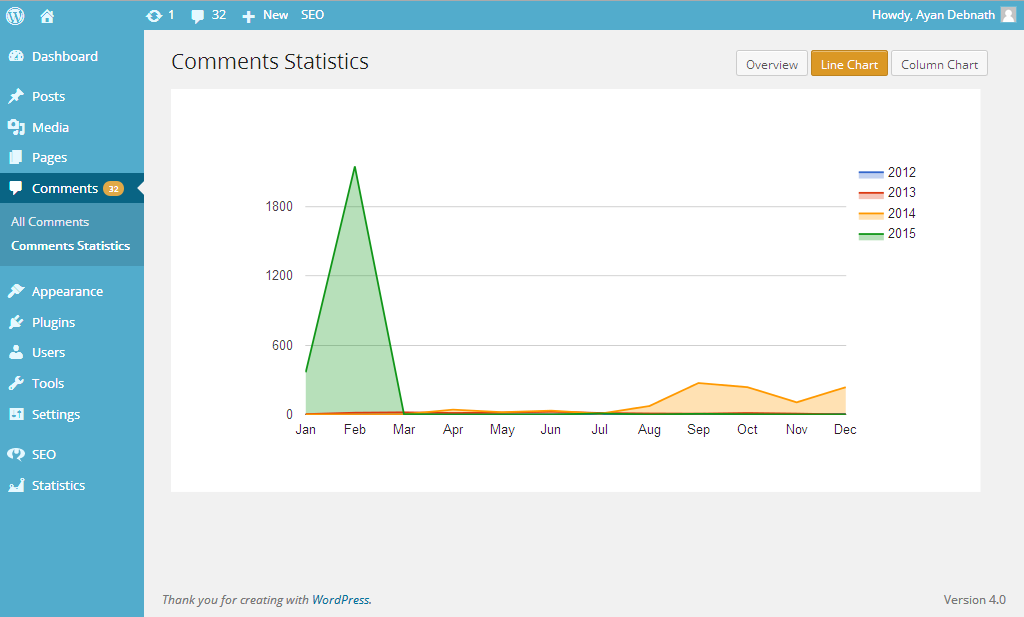This screenshot has width=1024, height=617.
Task: Open the SEO admin bar menu
Action: point(312,15)
